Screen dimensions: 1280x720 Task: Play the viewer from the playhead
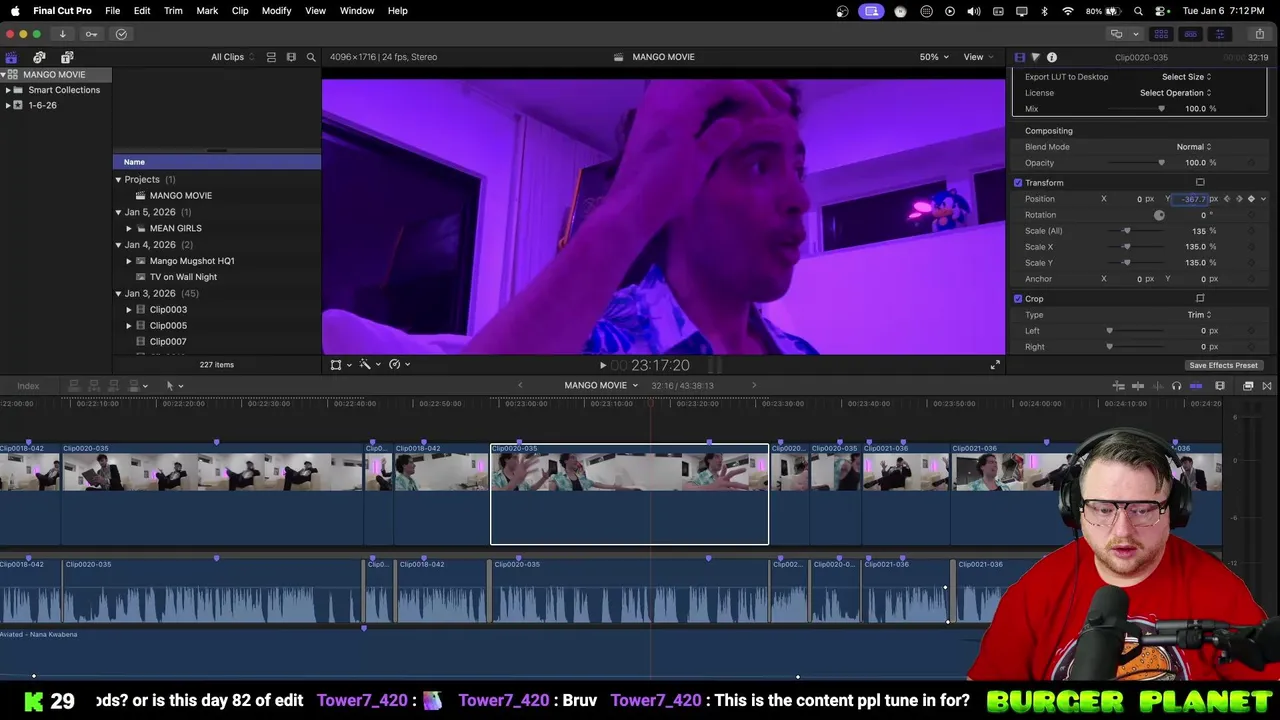tap(603, 366)
